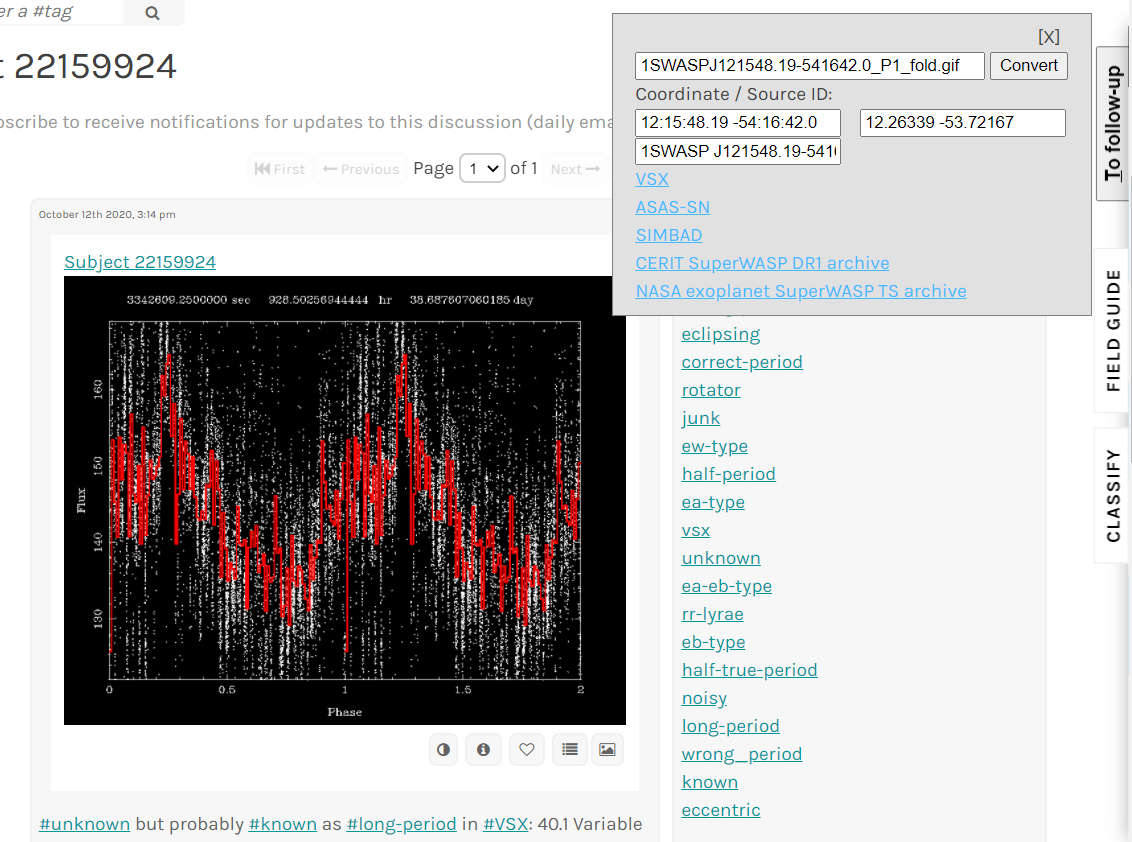This screenshot has width=1132, height=842.
Task: Select the known tag in sidebar
Action: 710,782
